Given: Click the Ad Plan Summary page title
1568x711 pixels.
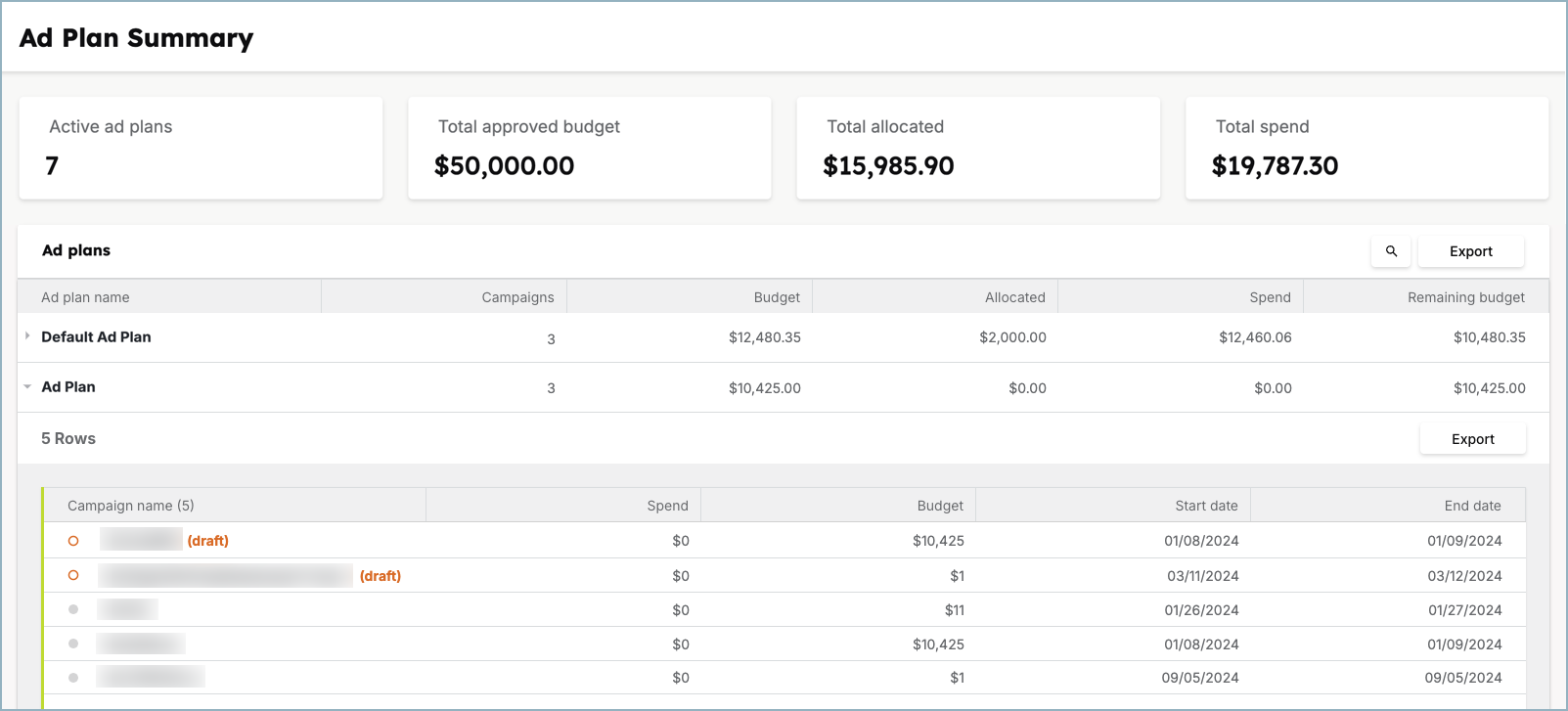Looking at the screenshot, I should click(136, 38).
